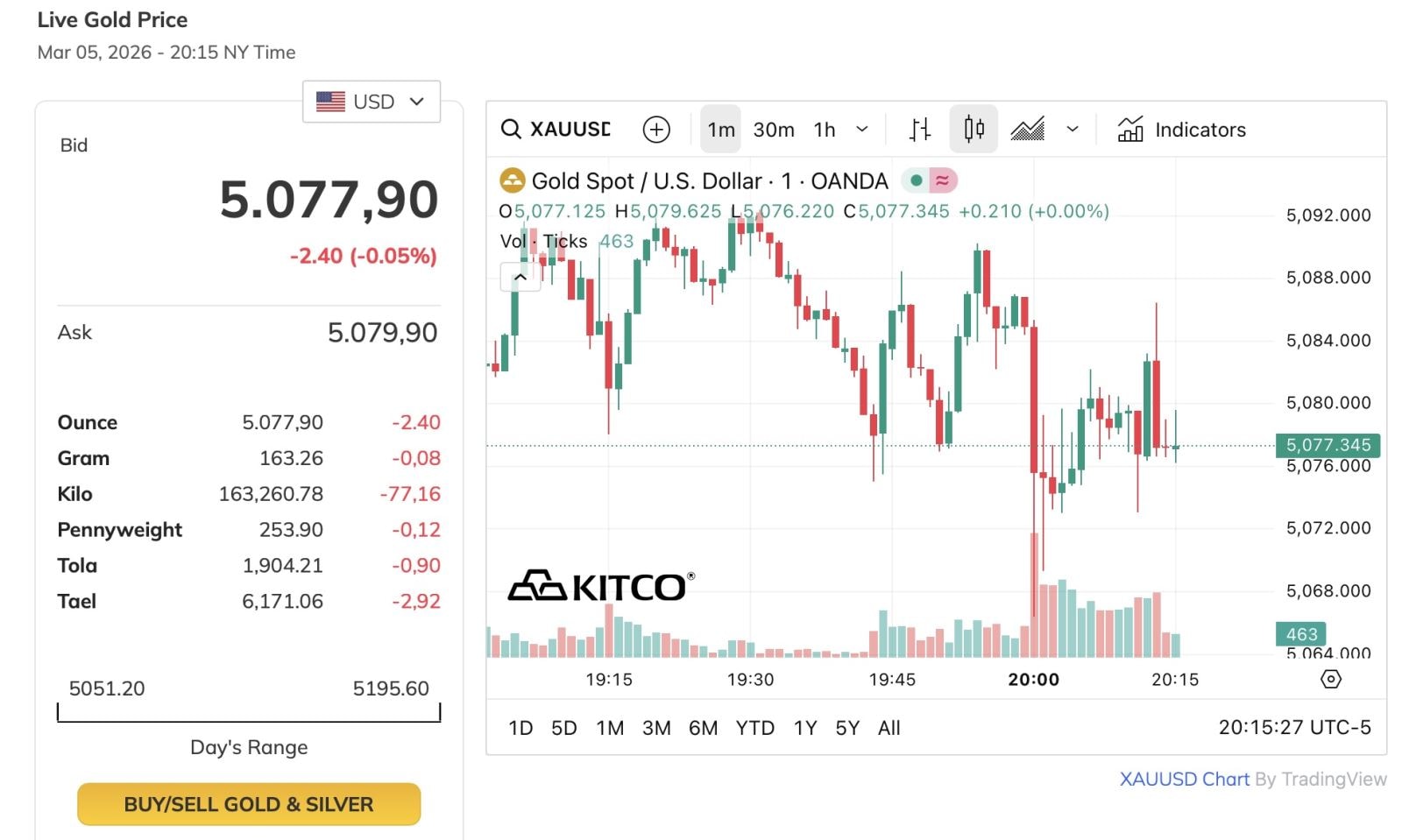
Task: Click the 20:15:27 UTC-5 timezone selector
Action: tap(1294, 727)
